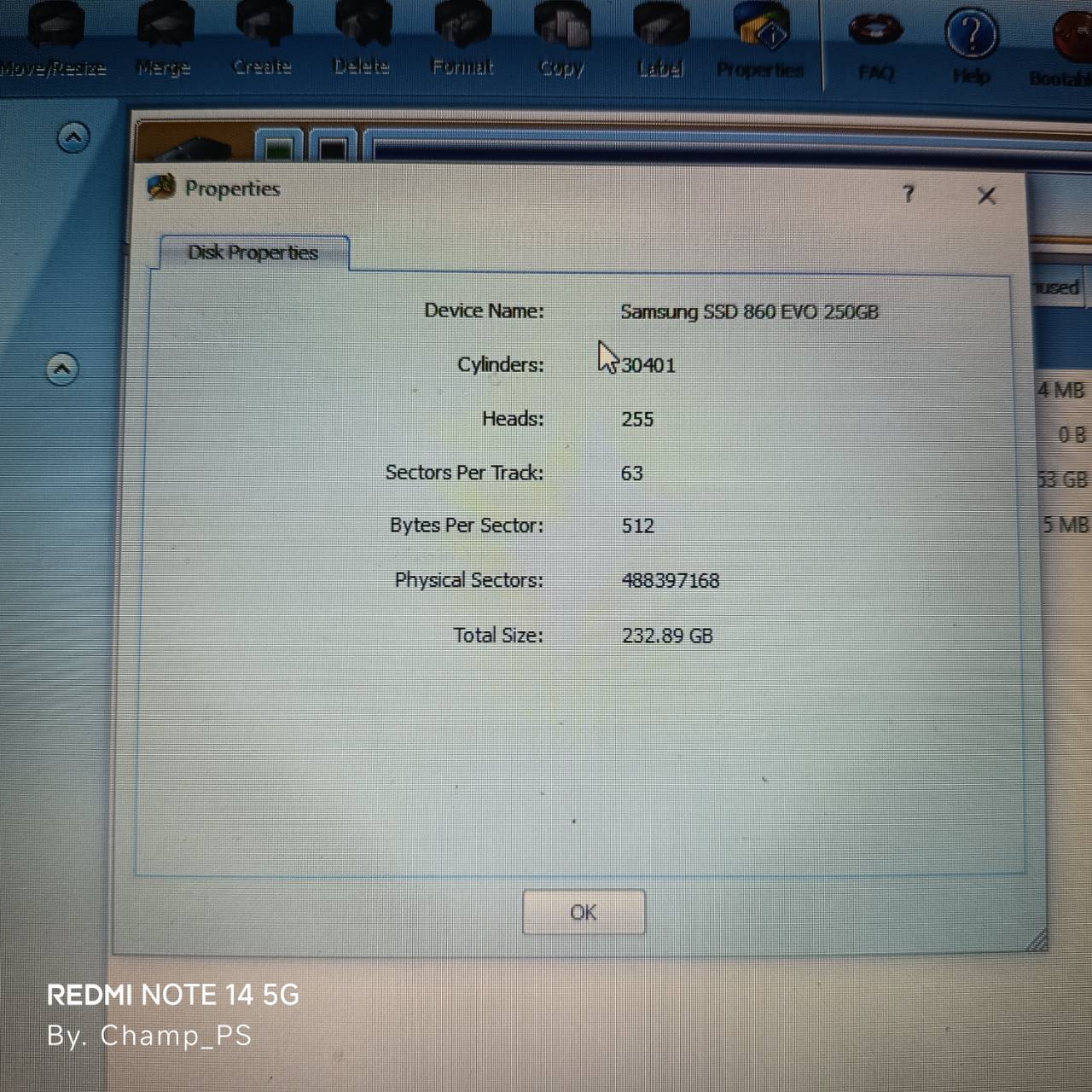Click the Device Name label

pos(484,311)
